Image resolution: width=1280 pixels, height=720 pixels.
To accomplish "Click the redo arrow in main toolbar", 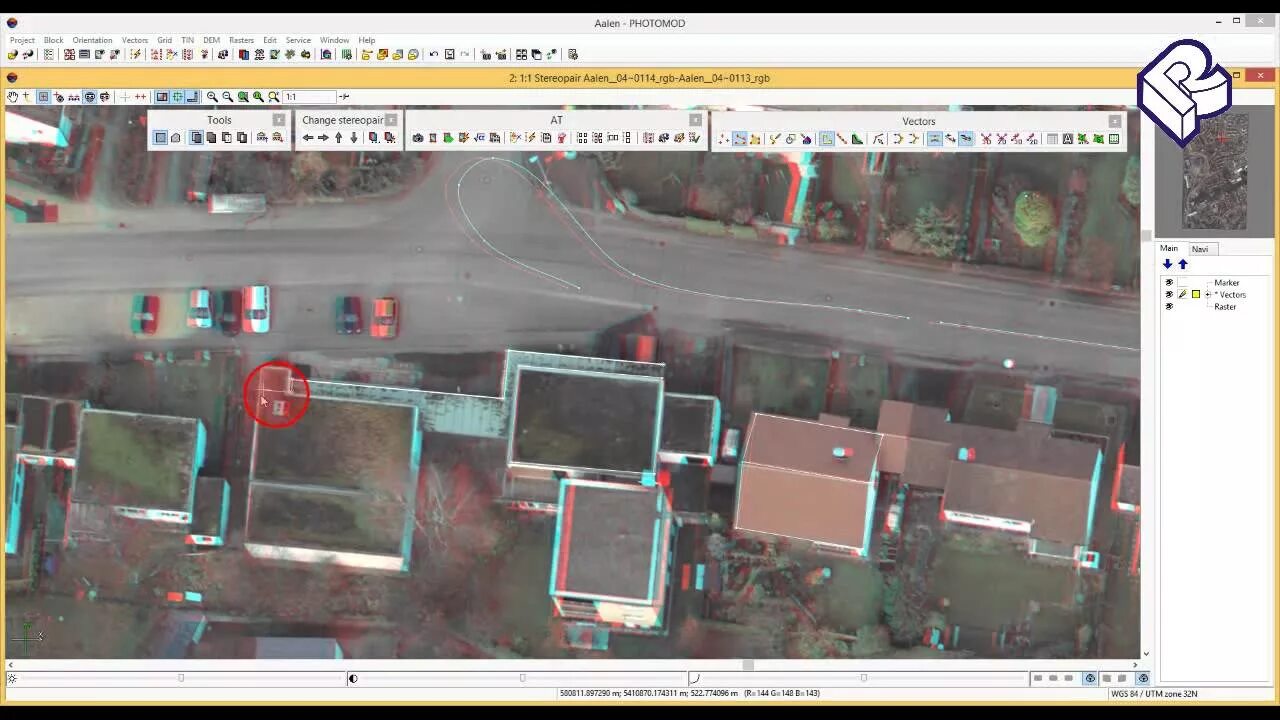I will click(465, 54).
